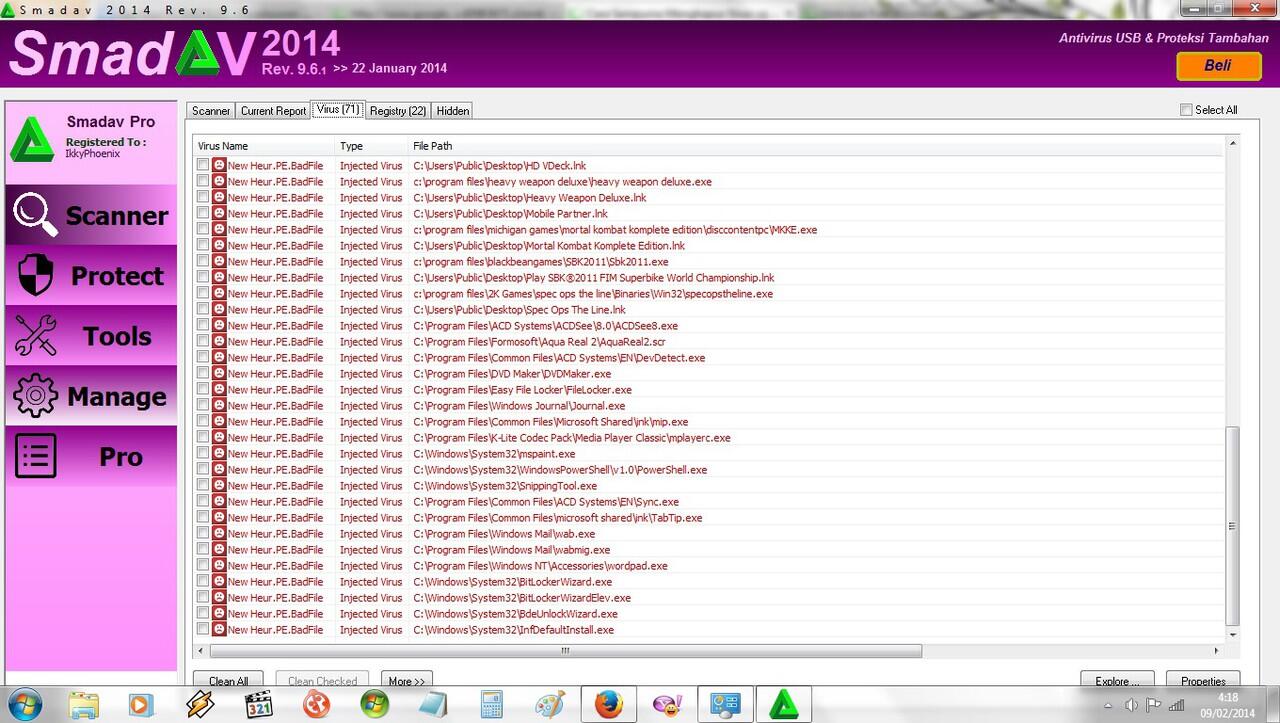The image size is (1280, 723).
Task: Select the Virus (71) tab
Action: pyautogui.click(x=338, y=108)
